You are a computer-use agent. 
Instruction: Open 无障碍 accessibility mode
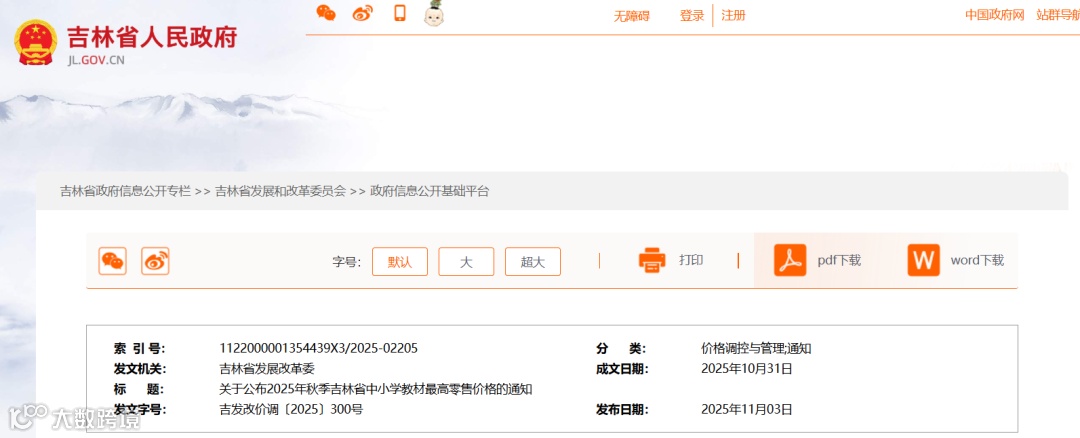click(x=632, y=16)
